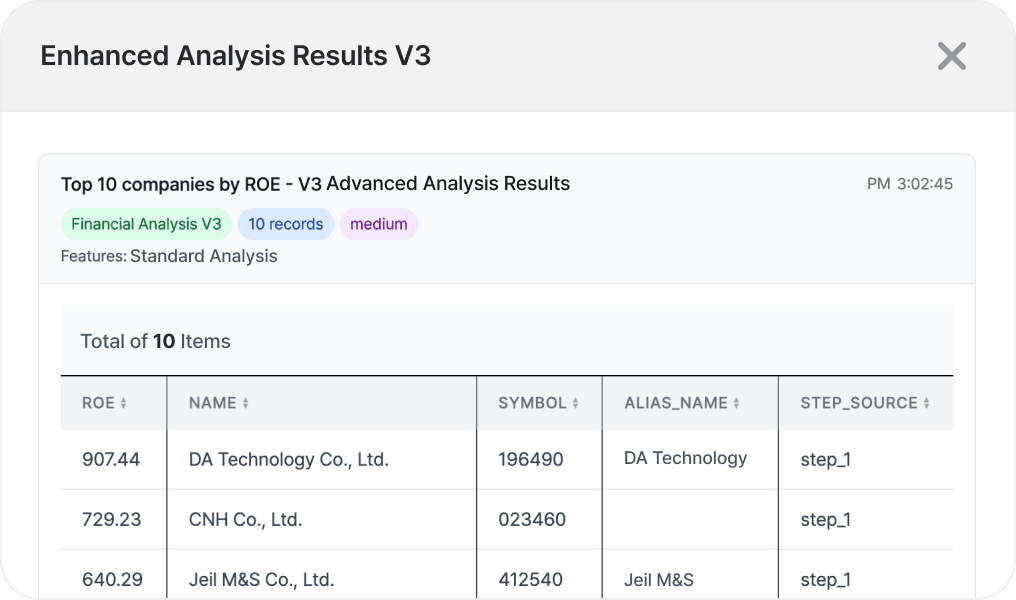Click the 10 records badge
The height and width of the screenshot is (600, 1016).
coord(286,224)
